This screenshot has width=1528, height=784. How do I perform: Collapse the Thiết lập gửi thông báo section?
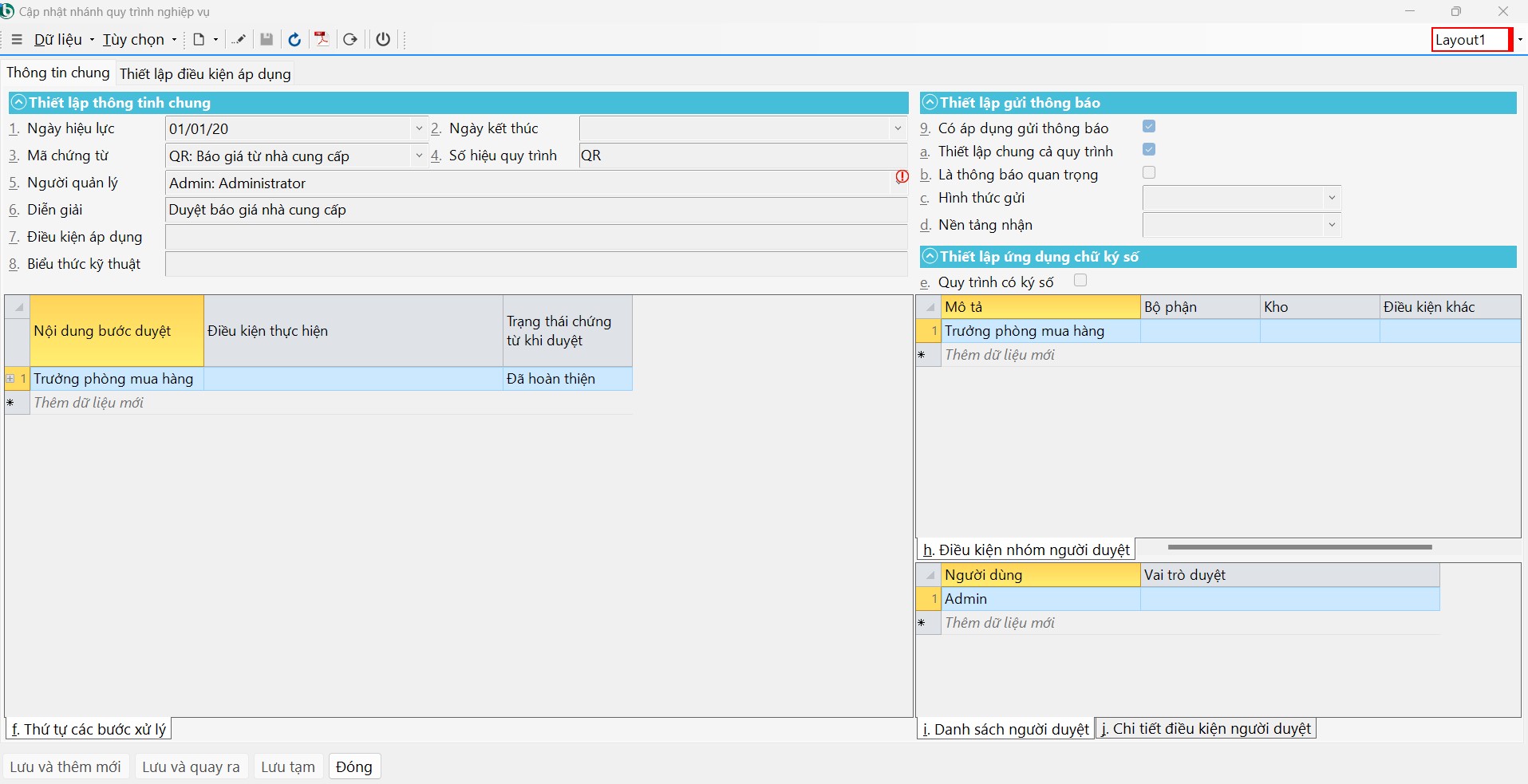pyautogui.click(x=930, y=102)
